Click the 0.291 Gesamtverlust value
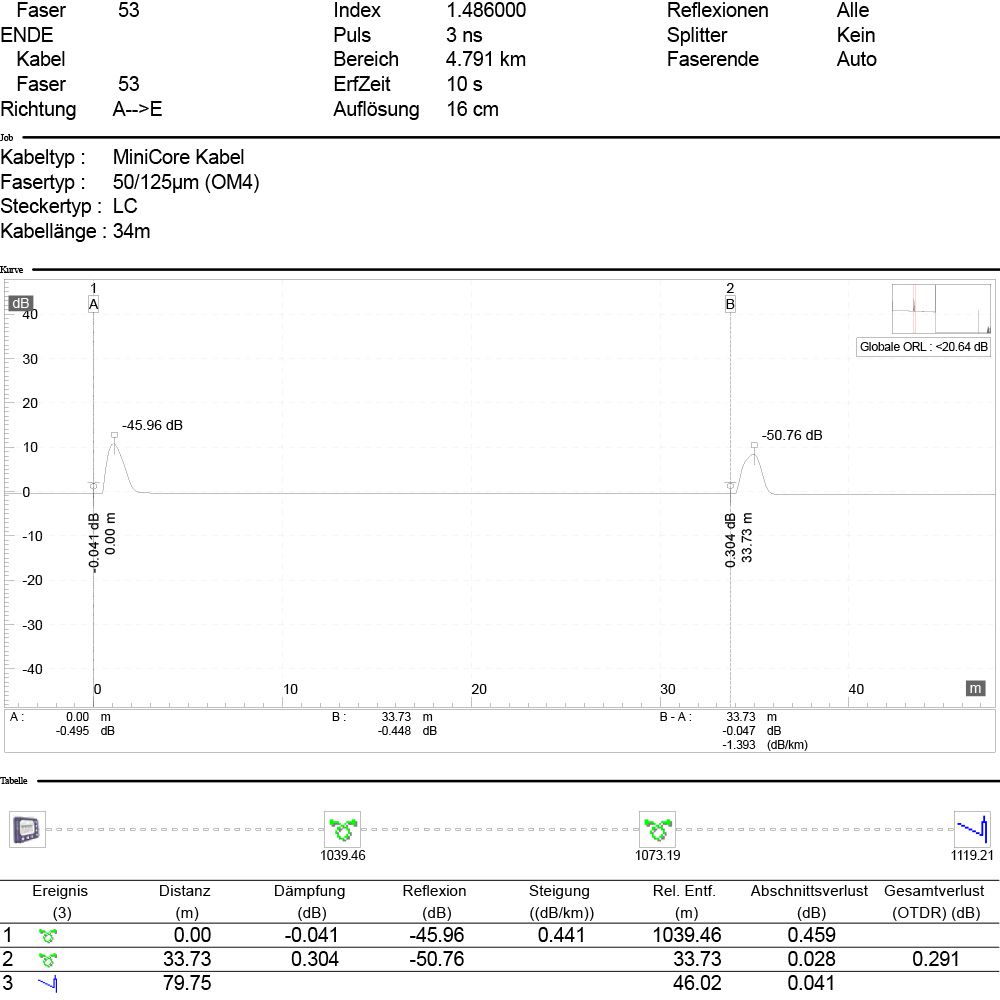 [935, 960]
